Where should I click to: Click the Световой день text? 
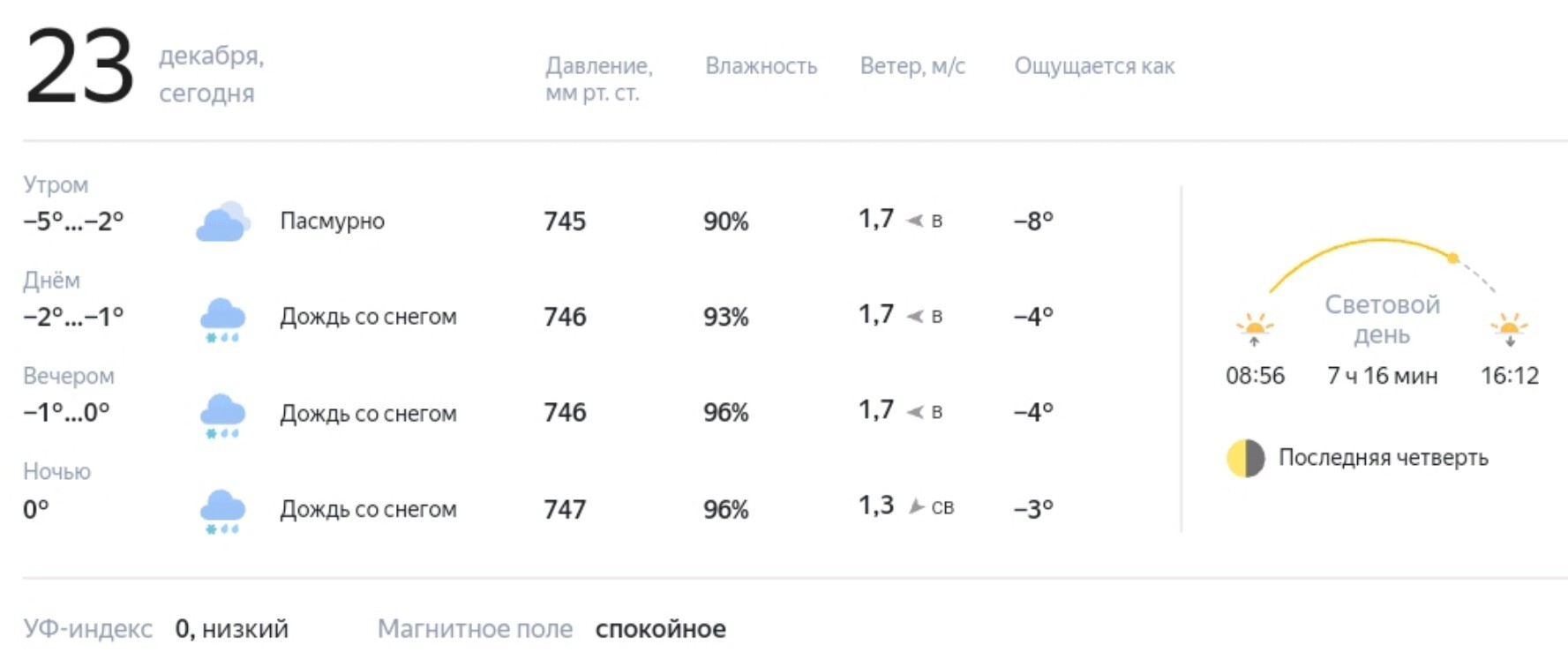[1382, 319]
